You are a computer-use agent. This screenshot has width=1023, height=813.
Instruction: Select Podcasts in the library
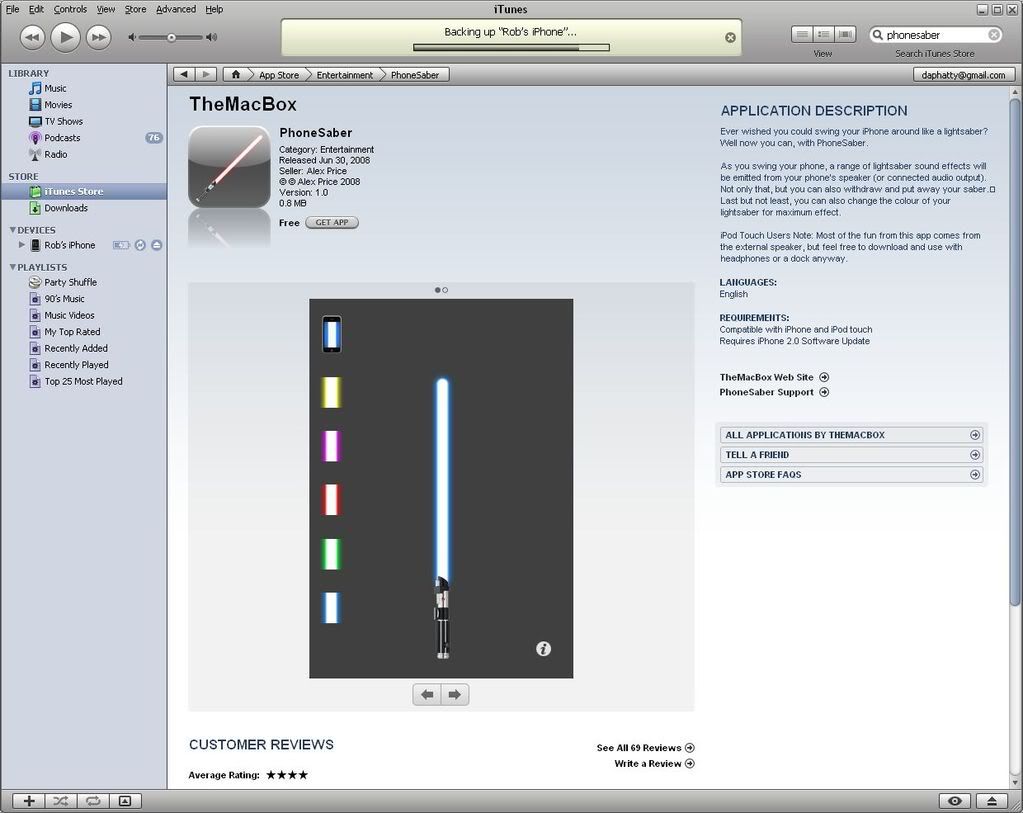[62, 138]
